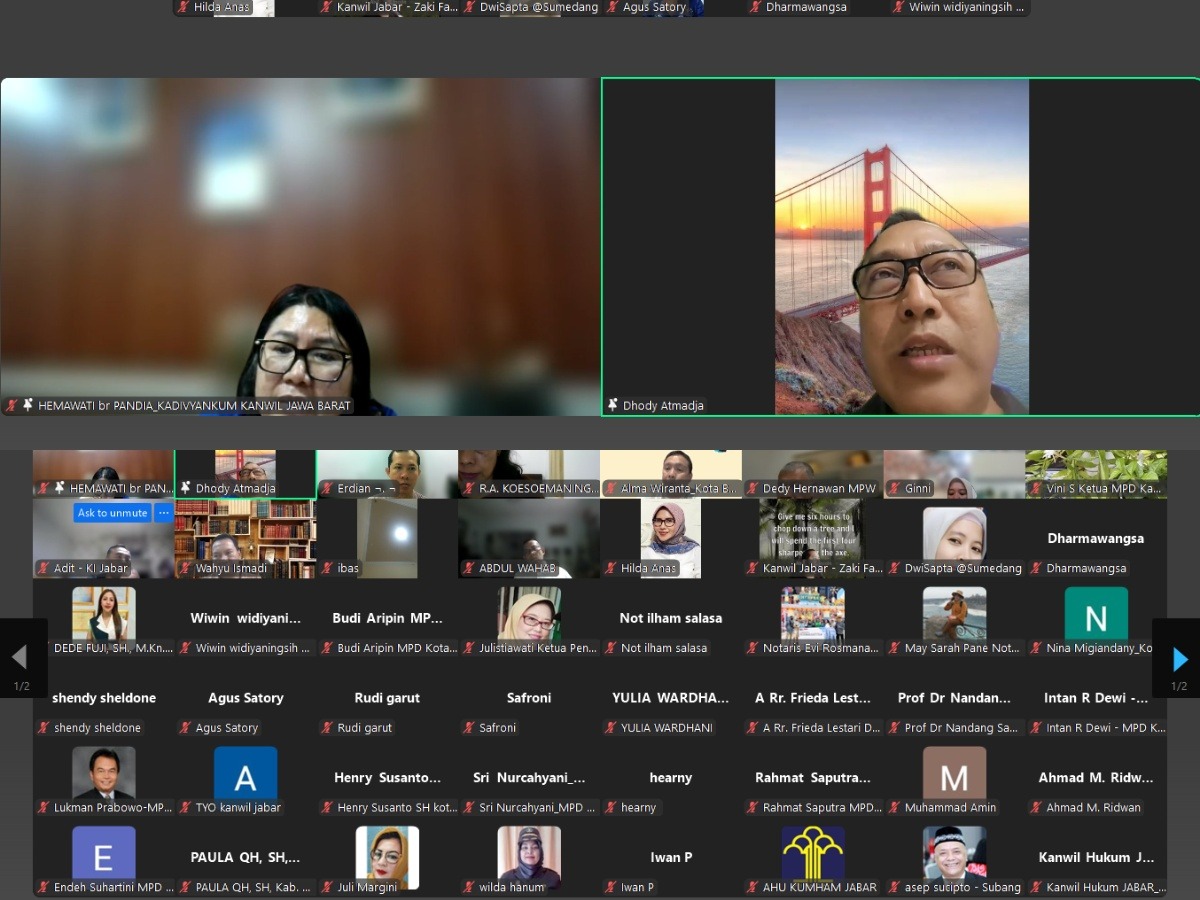Select the blue A avatar of TYO kanwil jabar

(245, 775)
